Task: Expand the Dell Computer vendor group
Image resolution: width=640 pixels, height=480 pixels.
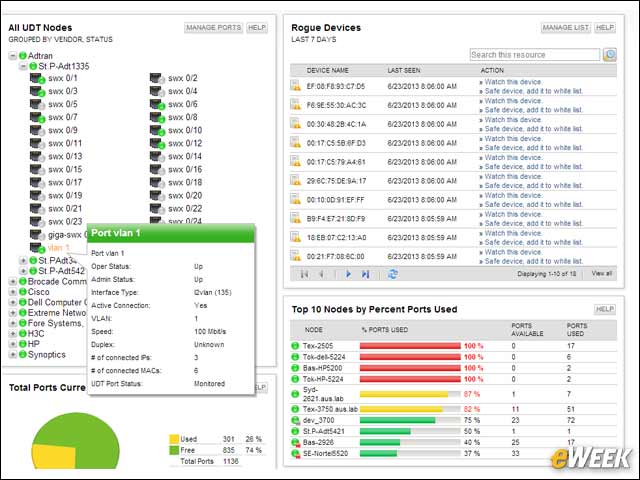Action: pos(13,302)
